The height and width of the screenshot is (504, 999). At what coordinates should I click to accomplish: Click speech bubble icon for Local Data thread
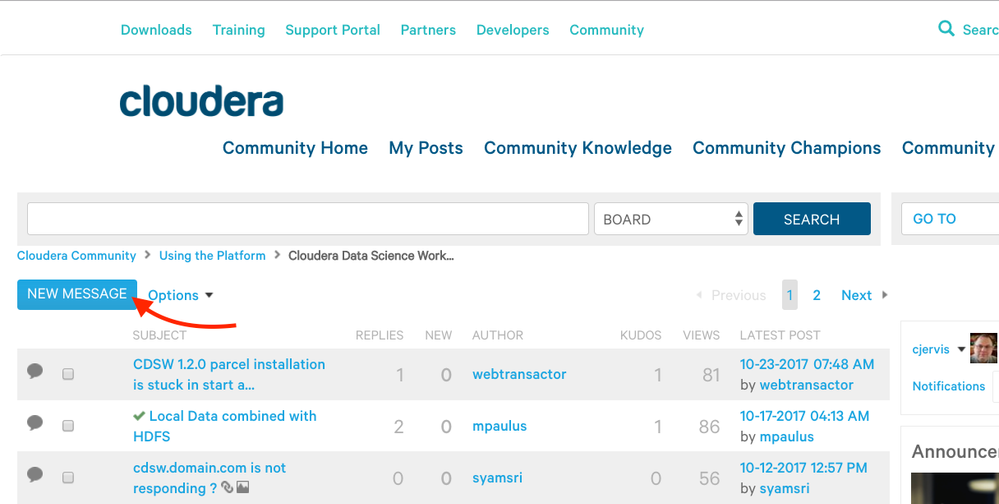coord(35,424)
